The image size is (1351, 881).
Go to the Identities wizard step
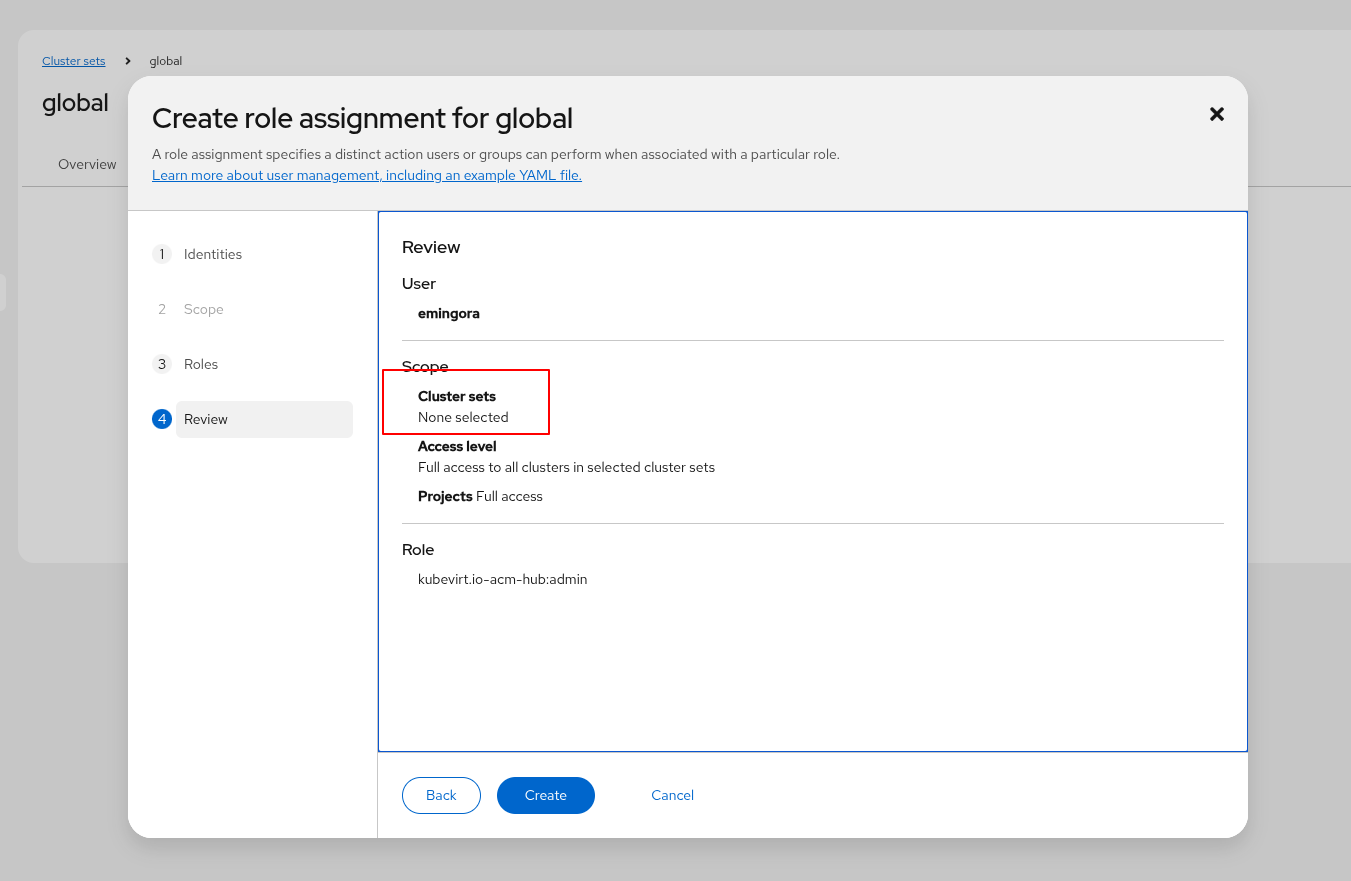tap(213, 254)
